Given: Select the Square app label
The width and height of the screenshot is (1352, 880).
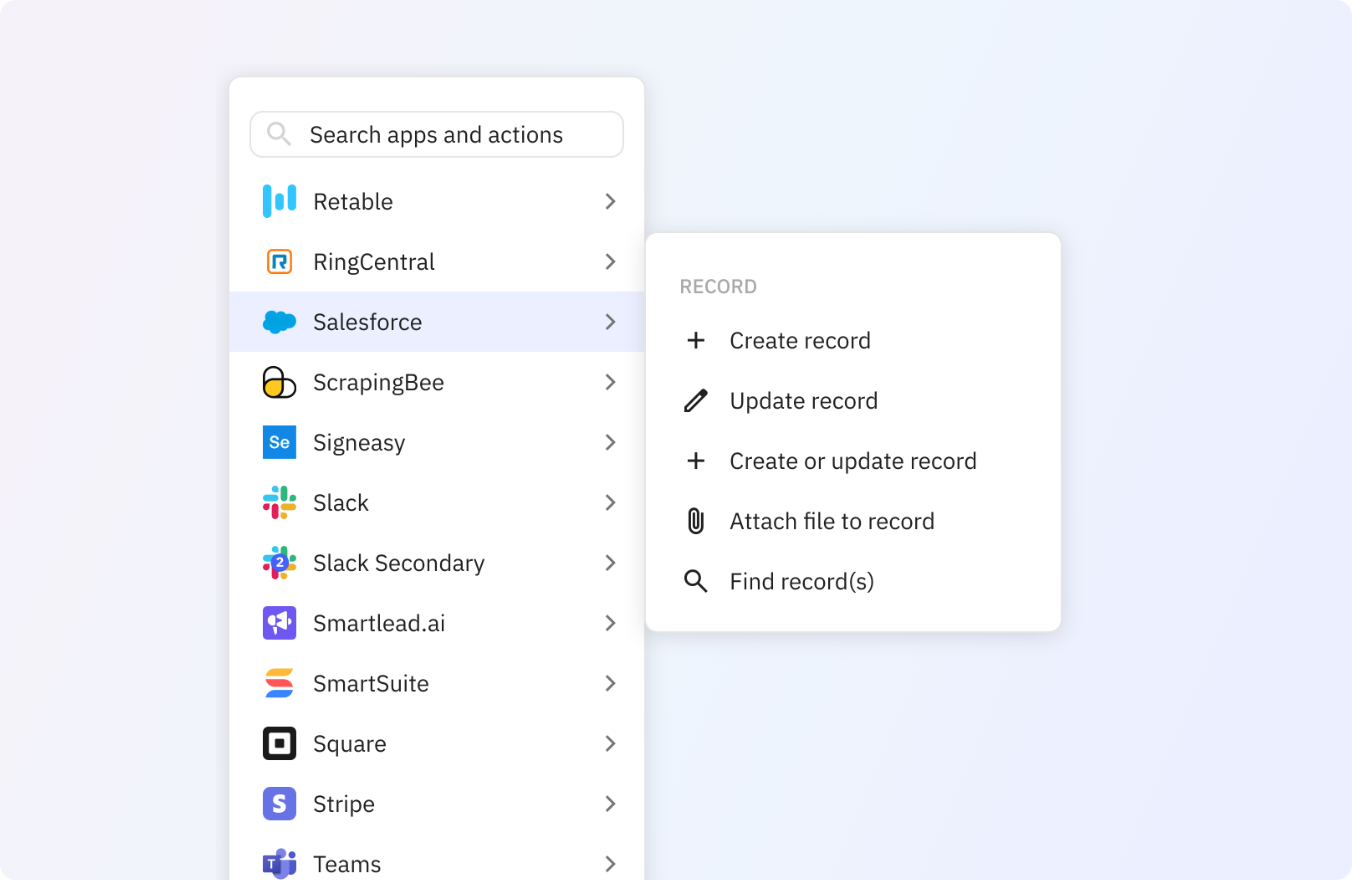Looking at the screenshot, I should tap(350, 744).
